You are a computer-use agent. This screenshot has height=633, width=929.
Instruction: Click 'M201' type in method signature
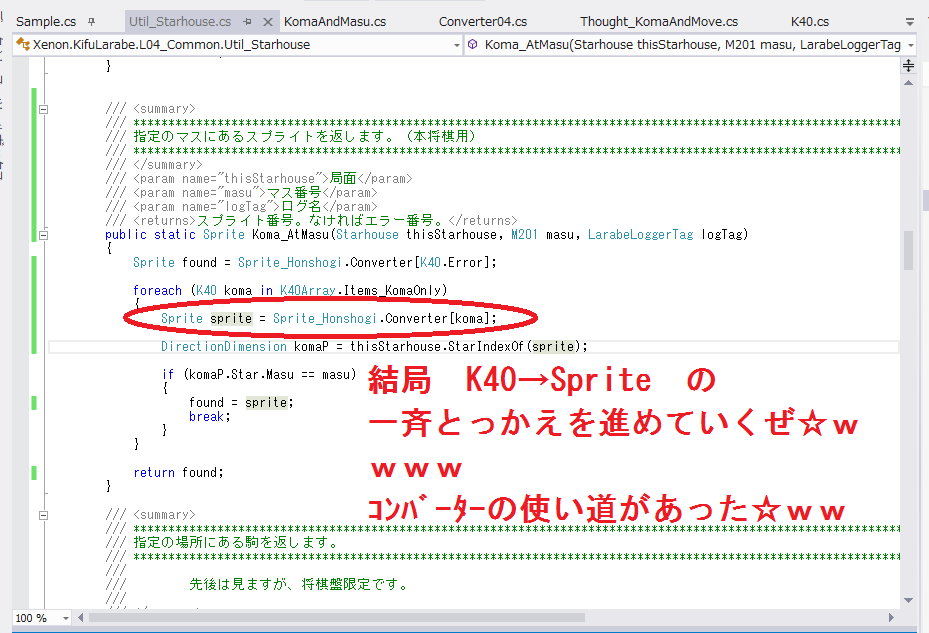(x=524, y=235)
